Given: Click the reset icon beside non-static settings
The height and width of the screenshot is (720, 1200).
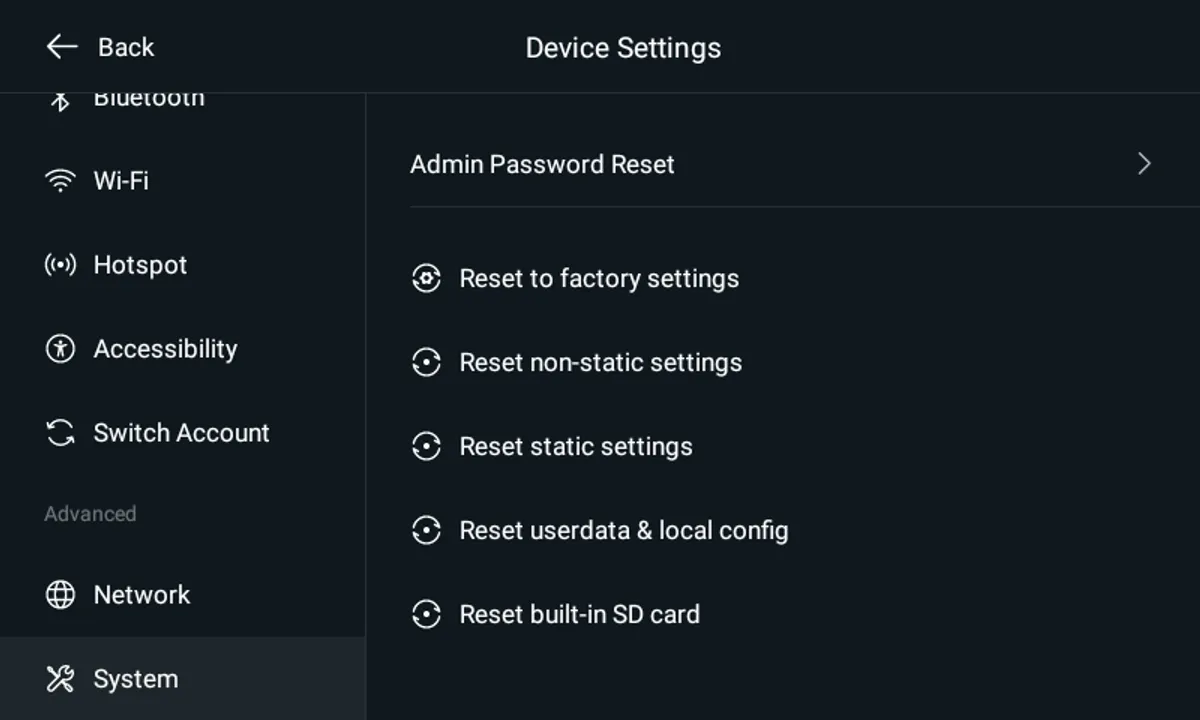Looking at the screenshot, I should point(426,362).
